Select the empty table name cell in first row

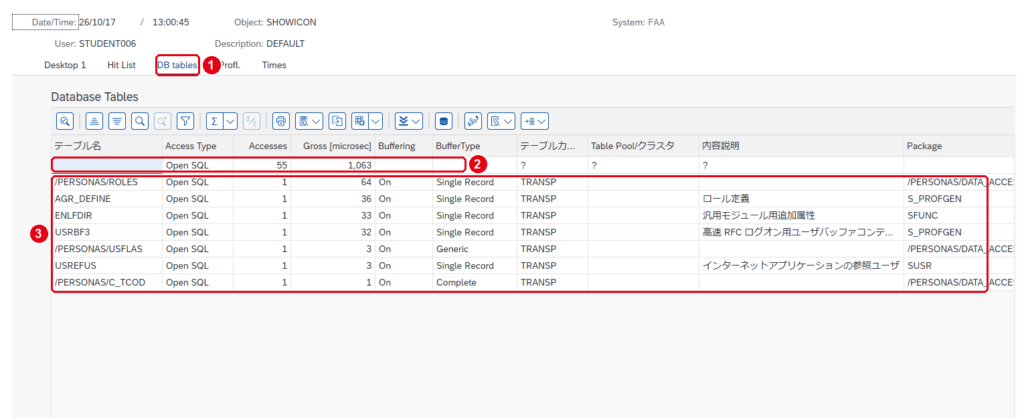[107, 165]
